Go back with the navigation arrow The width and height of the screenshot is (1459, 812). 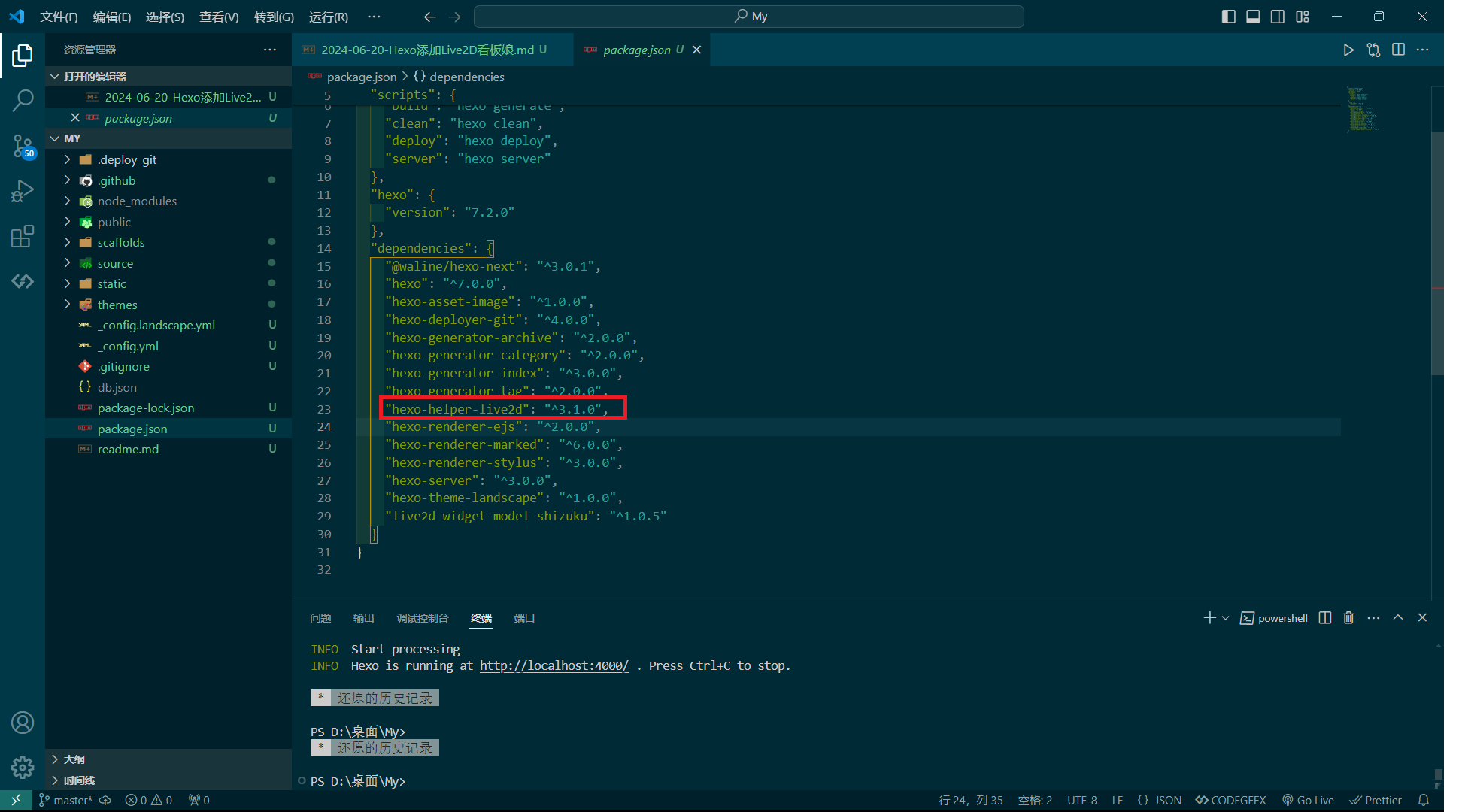(429, 17)
